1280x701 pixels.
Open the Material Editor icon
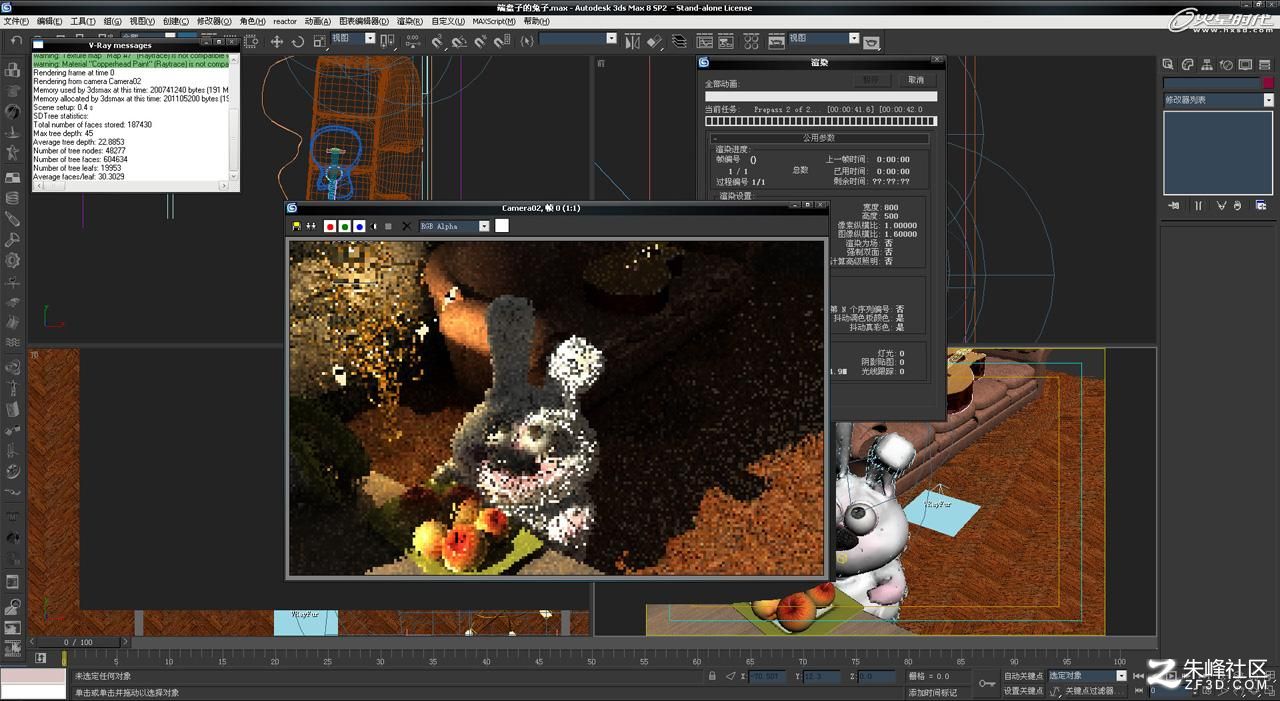(x=750, y=41)
